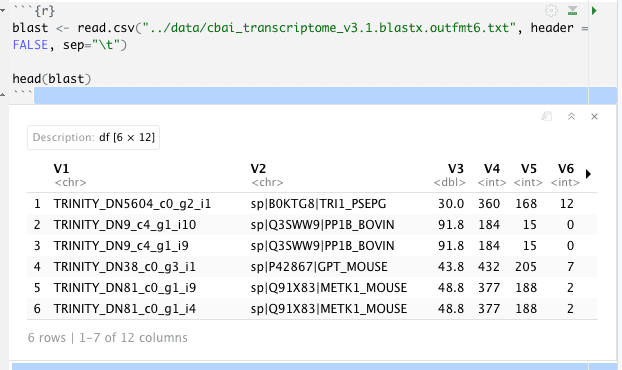
Task: Select cell TRINITY_DN38_c0_g3_i1
Action: 125,267
